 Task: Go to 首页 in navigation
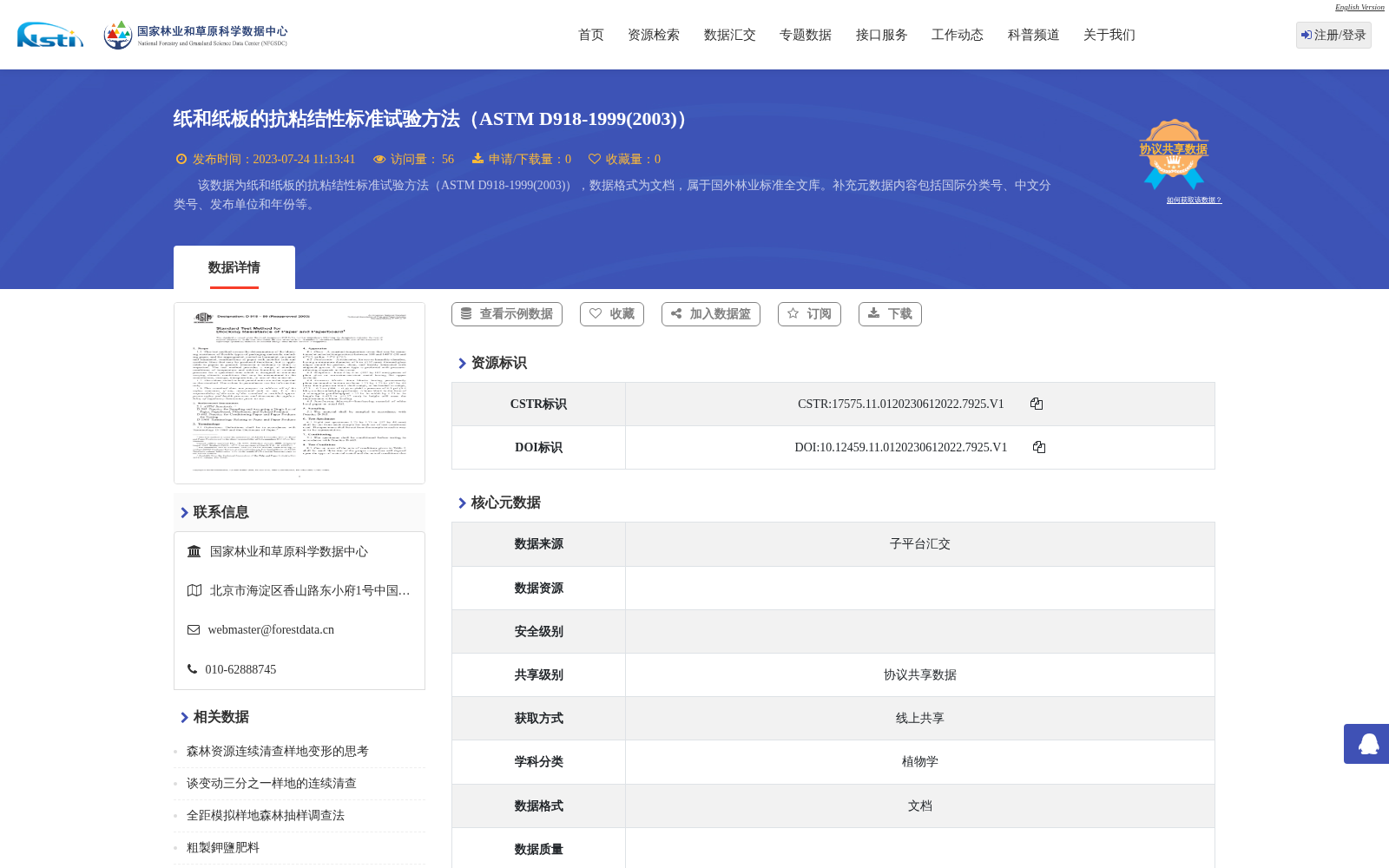click(591, 35)
